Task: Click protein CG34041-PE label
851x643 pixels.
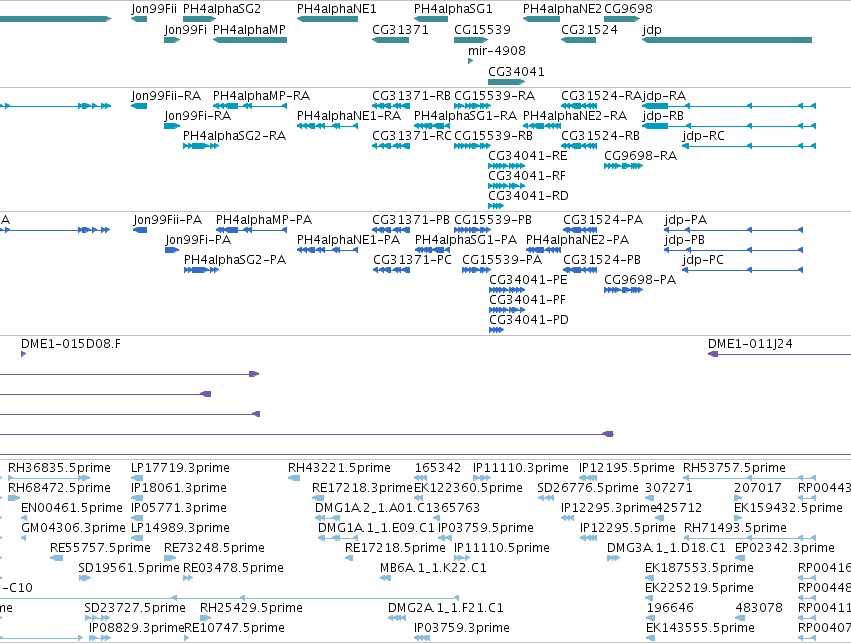Action: click(528, 280)
